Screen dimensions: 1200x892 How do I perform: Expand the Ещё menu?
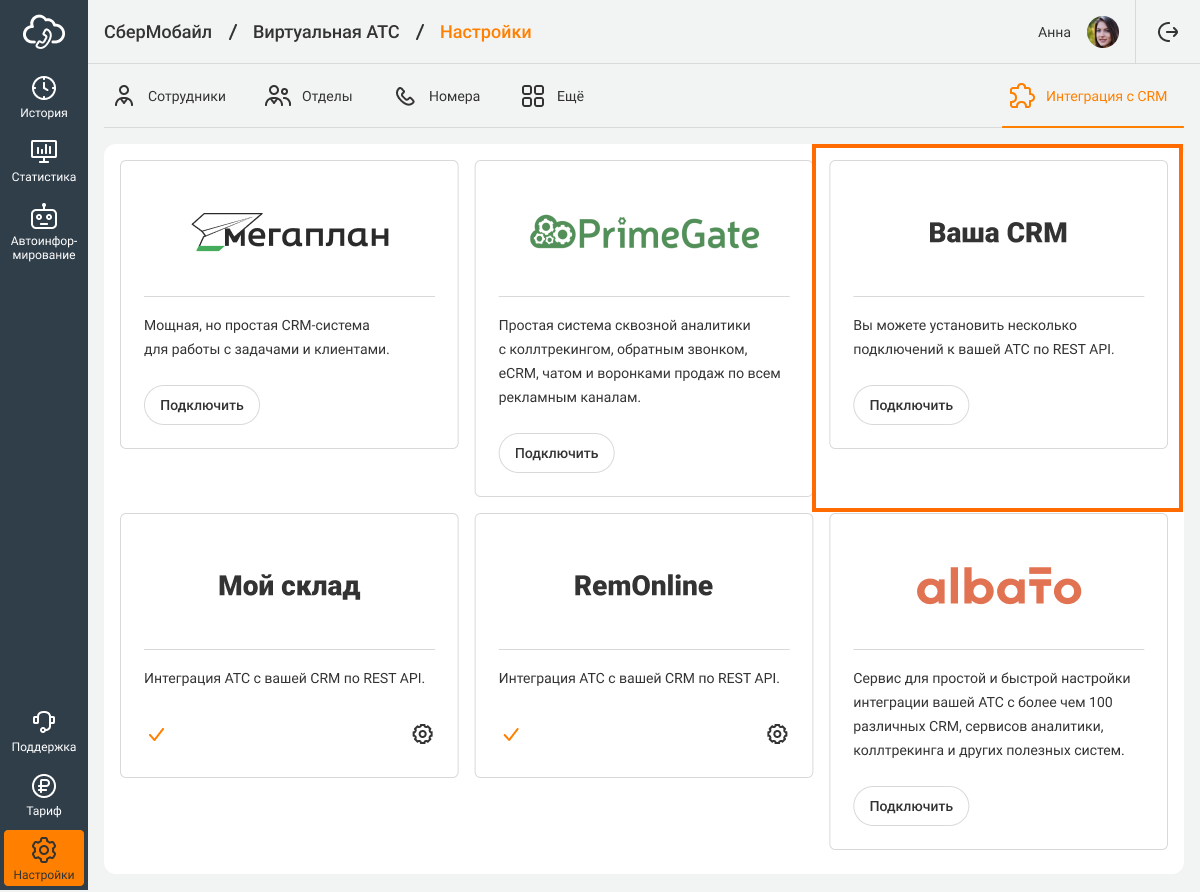[x=552, y=97]
